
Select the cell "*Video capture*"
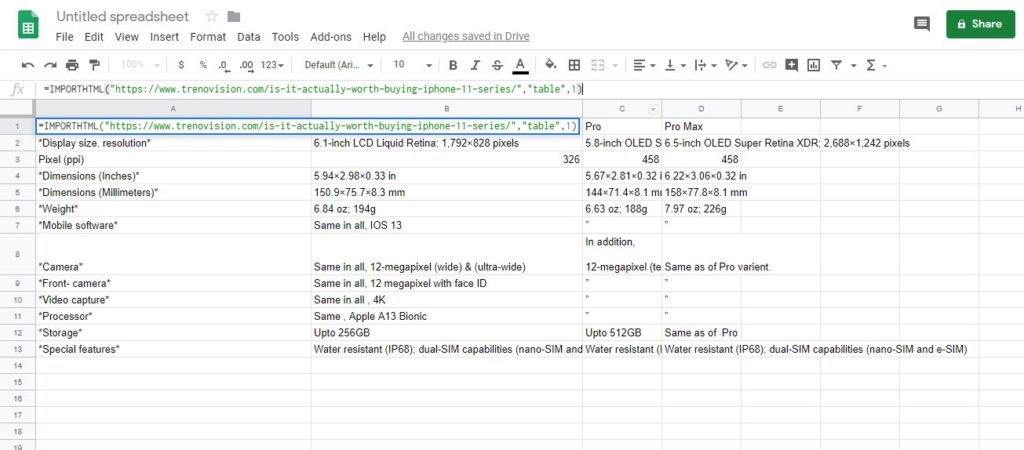[173, 300]
